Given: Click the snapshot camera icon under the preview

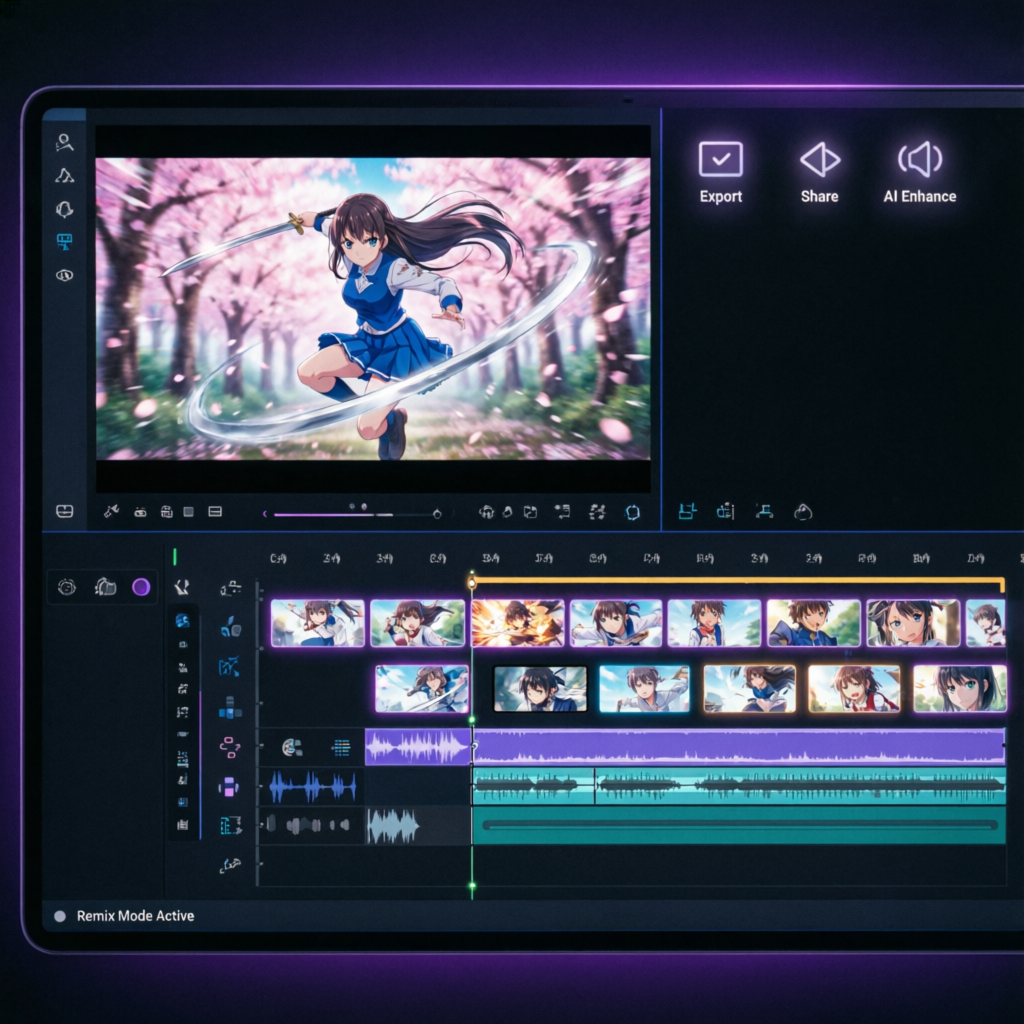Looking at the screenshot, I should pos(140,511).
